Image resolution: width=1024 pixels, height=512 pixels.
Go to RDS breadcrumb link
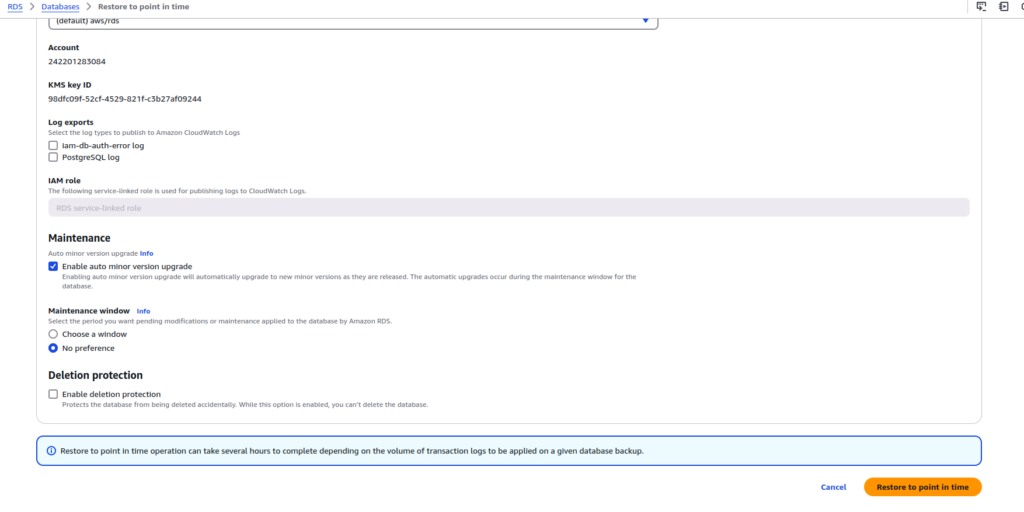tap(15, 7)
